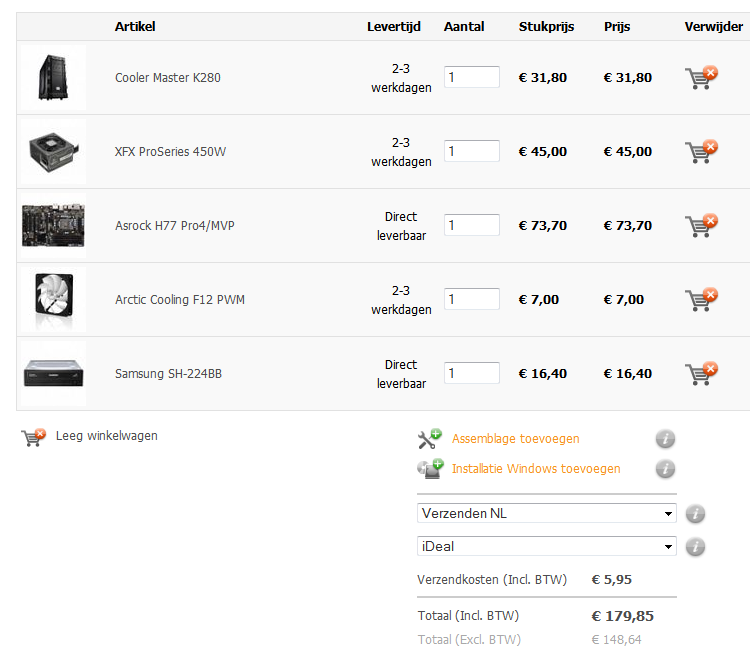Image resolution: width=750 pixels, height=653 pixels.
Task: Click Direct leverbaar text in Samsung row
Action: tap(401, 374)
